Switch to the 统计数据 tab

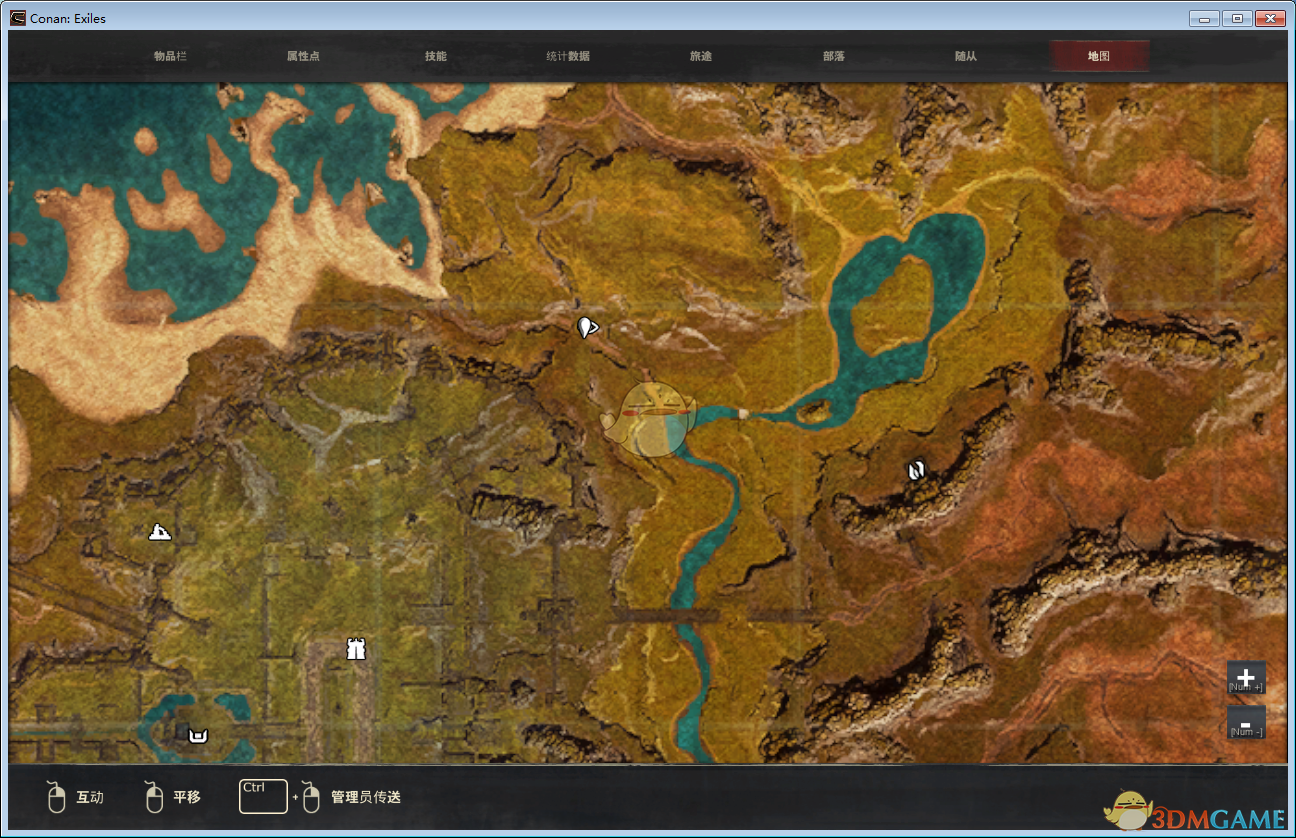click(x=568, y=56)
